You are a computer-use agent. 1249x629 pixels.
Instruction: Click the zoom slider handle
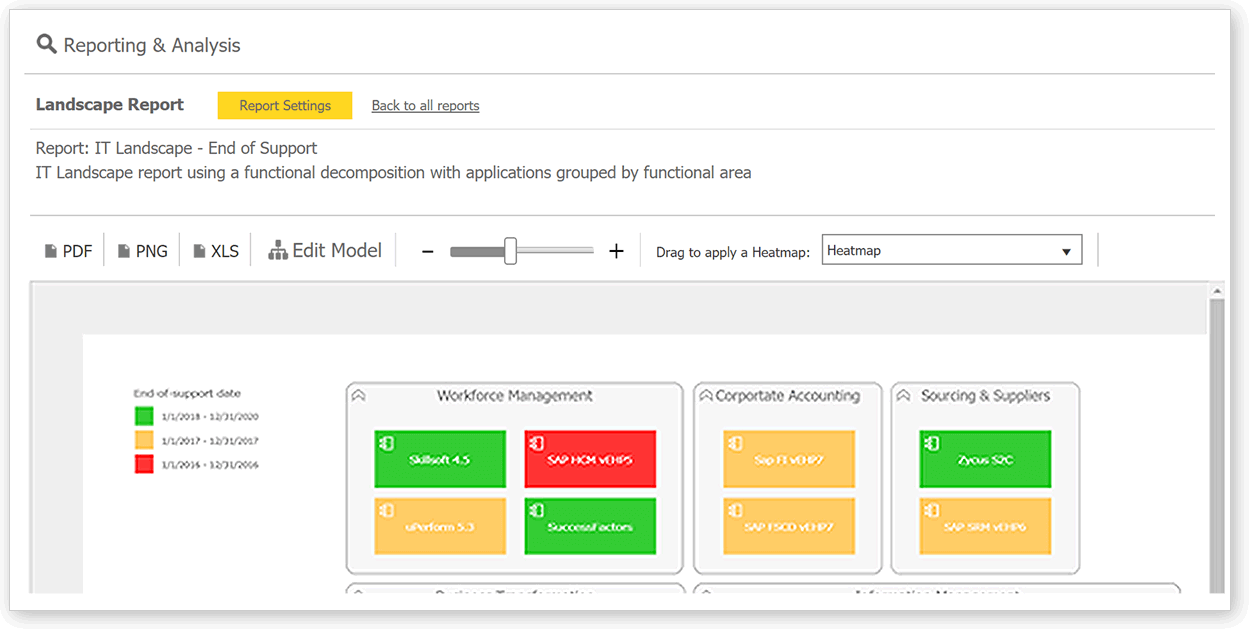point(511,250)
